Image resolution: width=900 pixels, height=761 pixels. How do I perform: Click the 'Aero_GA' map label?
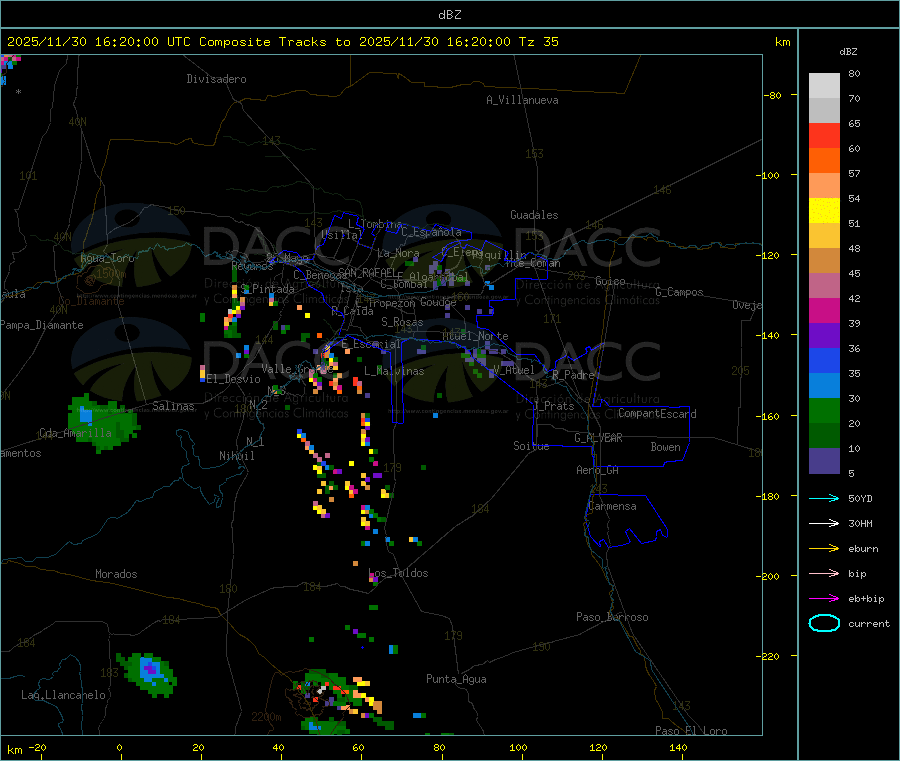(598, 470)
